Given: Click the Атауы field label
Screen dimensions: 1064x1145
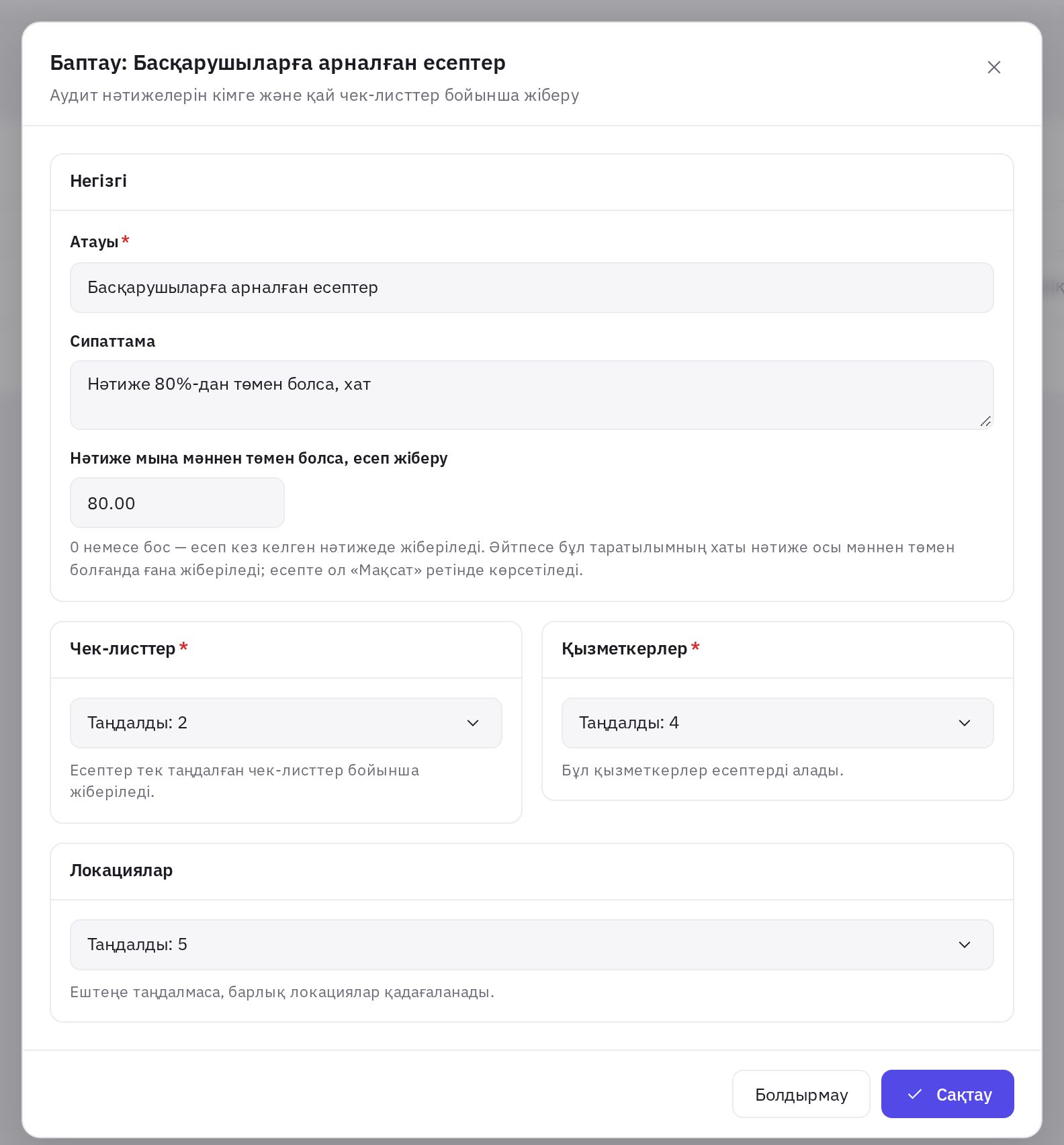Looking at the screenshot, I should click(x=94, y=242).
